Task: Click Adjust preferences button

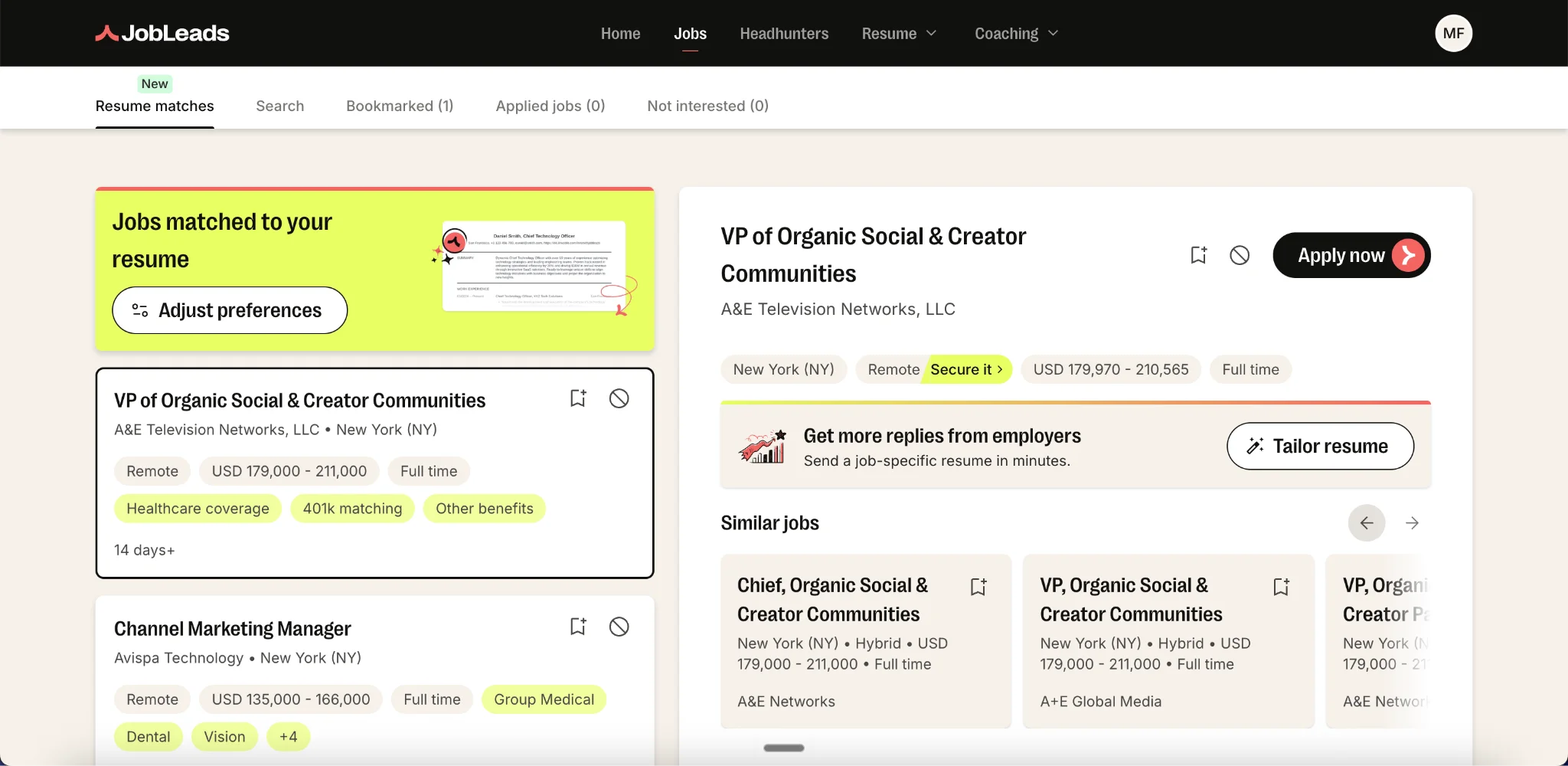Action: point(230,310)
